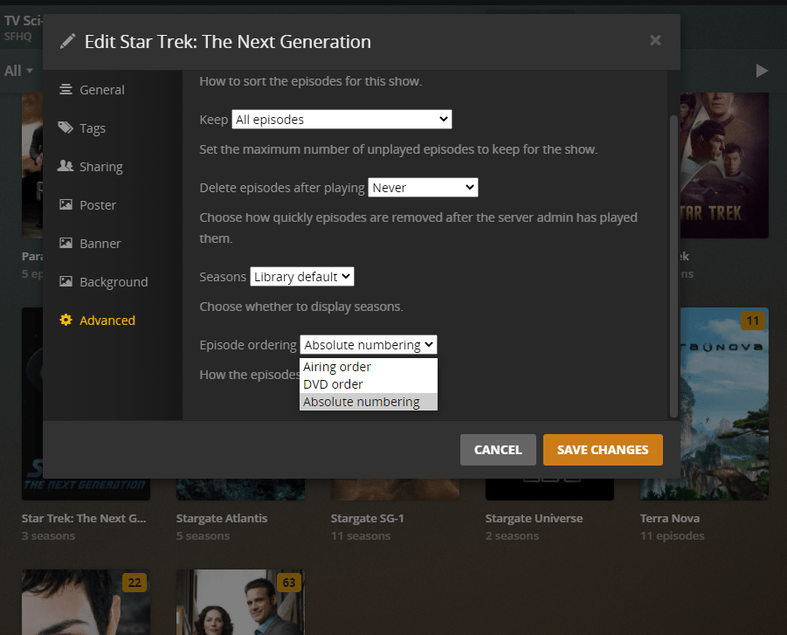The width and height of the screenshot is (787, 635).
Task: Open Delete episodes after playing dropdown
Action: [423, 187]
